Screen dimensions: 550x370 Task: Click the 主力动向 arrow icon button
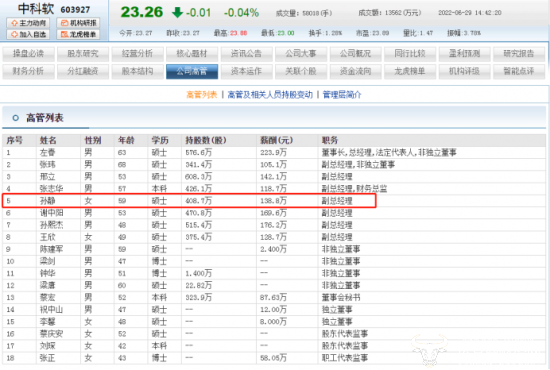(x=28, y=23)
